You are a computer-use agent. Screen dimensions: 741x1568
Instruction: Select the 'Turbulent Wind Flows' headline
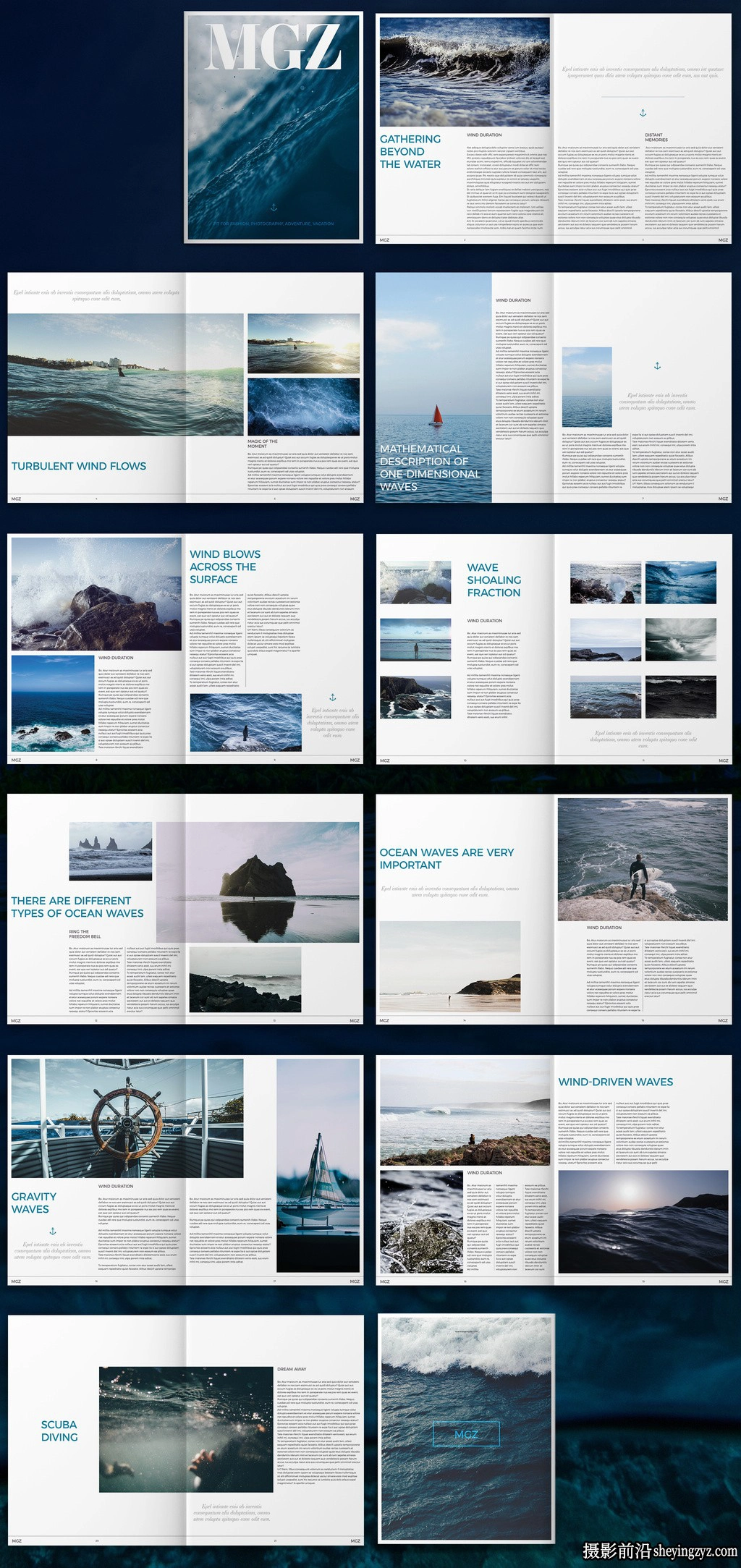(x=79, y=466)
